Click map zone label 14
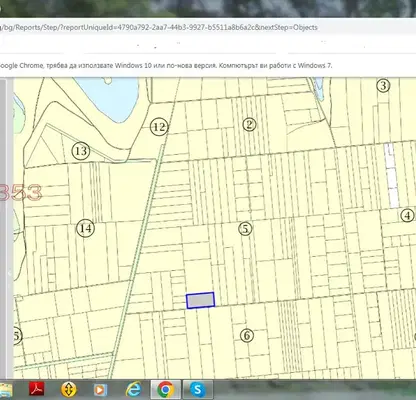The image size is (416, 400). [86, 228]
